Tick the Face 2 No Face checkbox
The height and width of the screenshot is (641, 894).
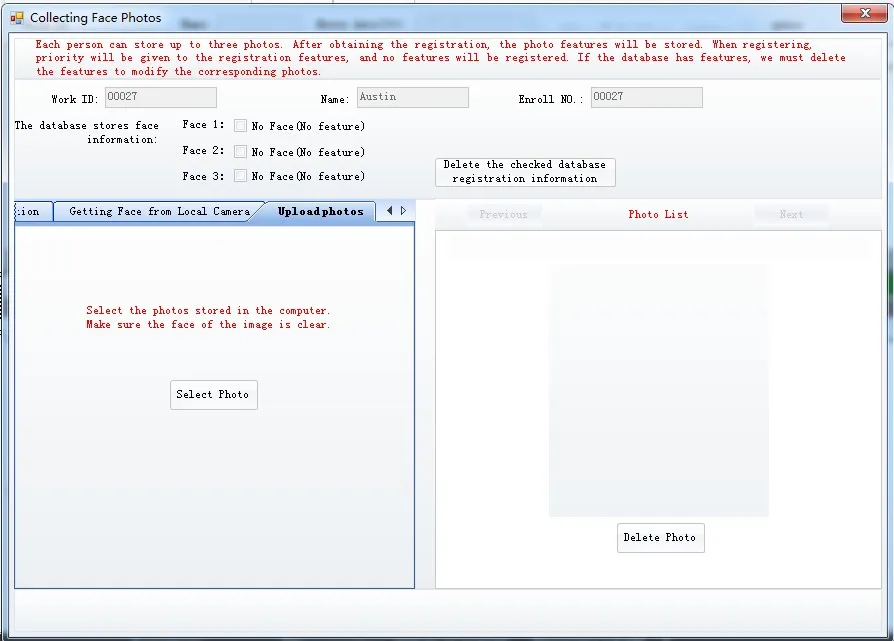(240, 151)
